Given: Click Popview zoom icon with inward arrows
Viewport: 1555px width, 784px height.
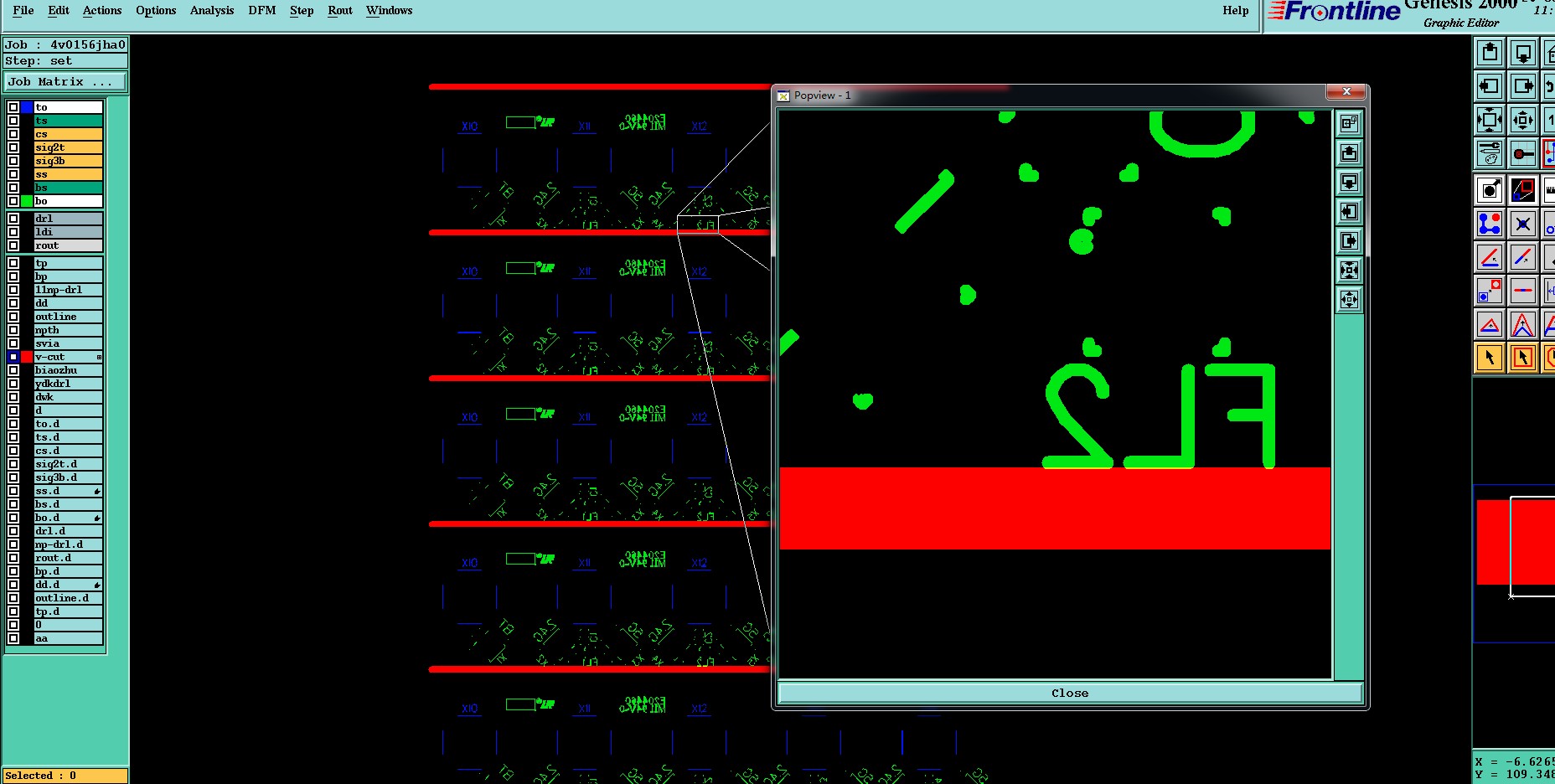Looking at the screenshot, I should [x=1349, y=271].
